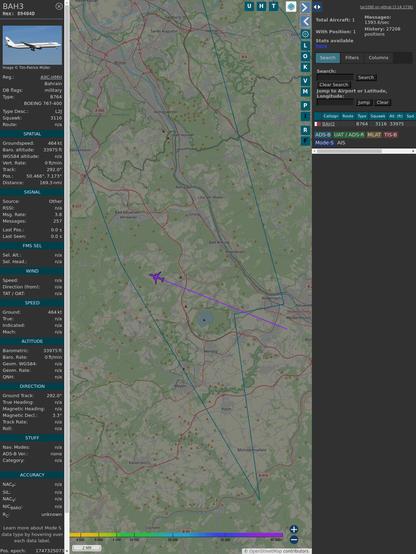Click the U map button
The height and width of the screenshot is (554, 416).
[x=249, y=6]
